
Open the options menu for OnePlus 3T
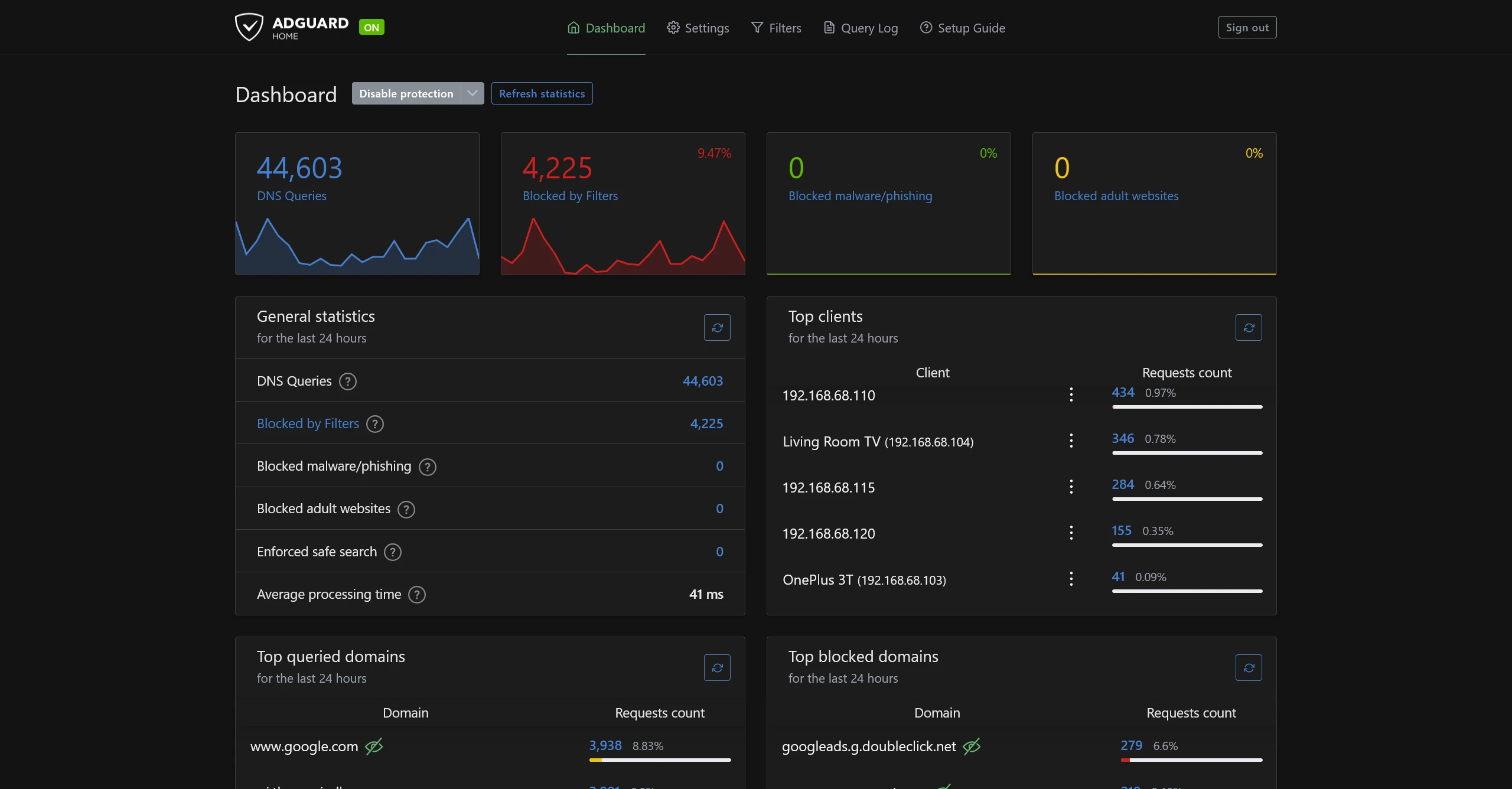click(1071, 579)
